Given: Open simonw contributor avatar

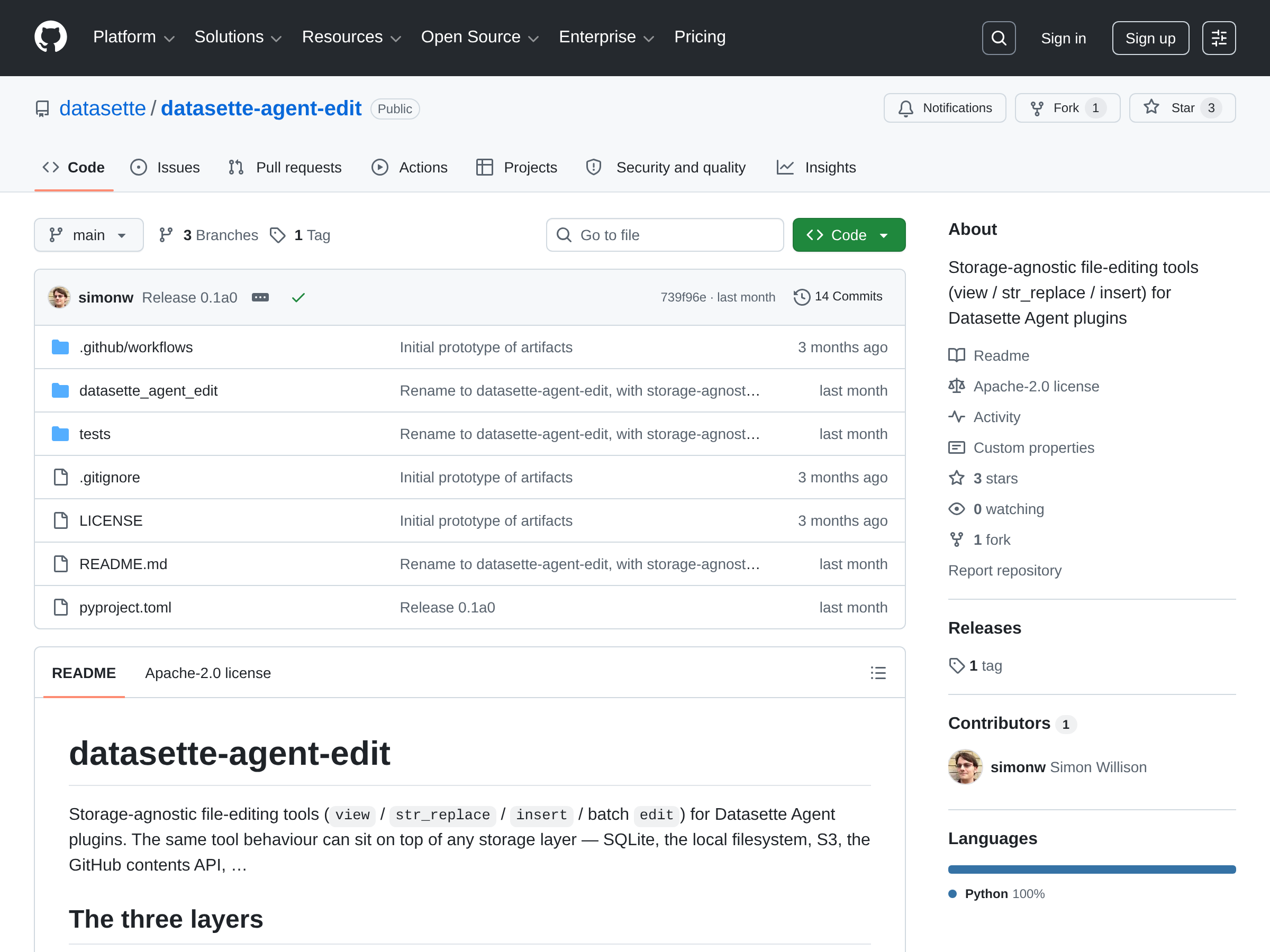Looking at the screenshot, I should coord(965,767).
